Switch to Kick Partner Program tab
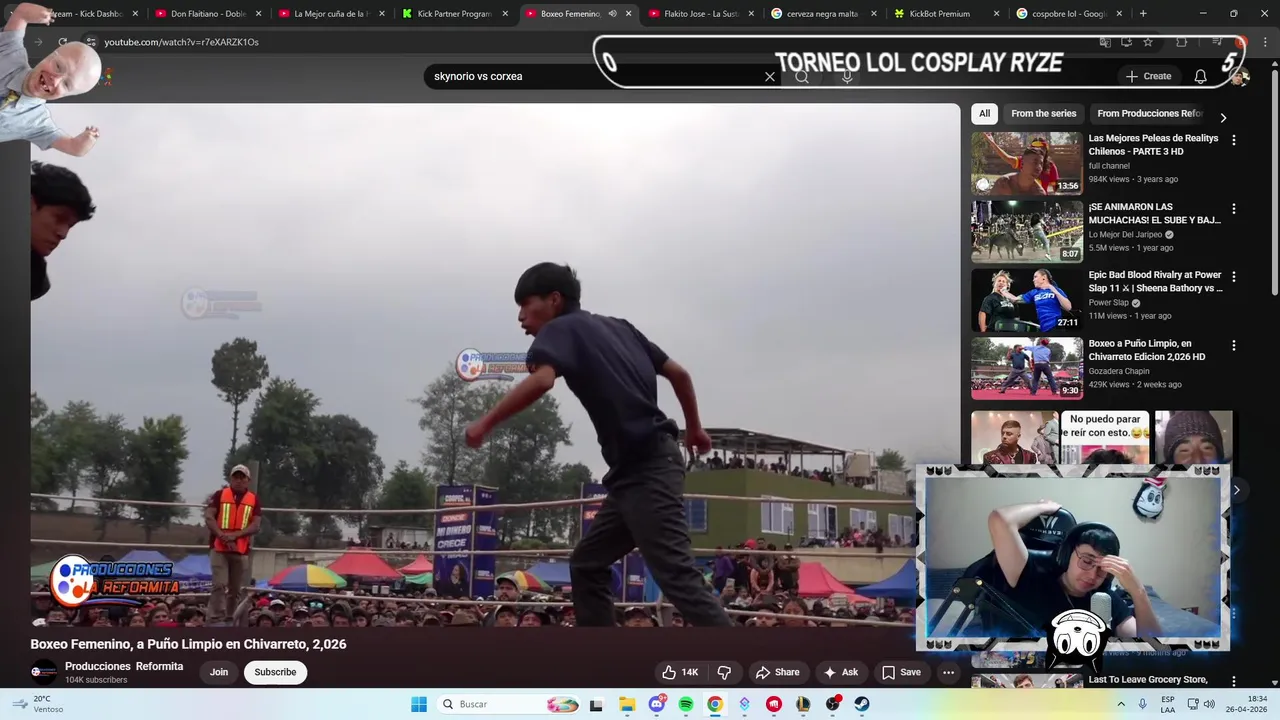Viewport: 1280px width, 720px height. click(454, 14)
